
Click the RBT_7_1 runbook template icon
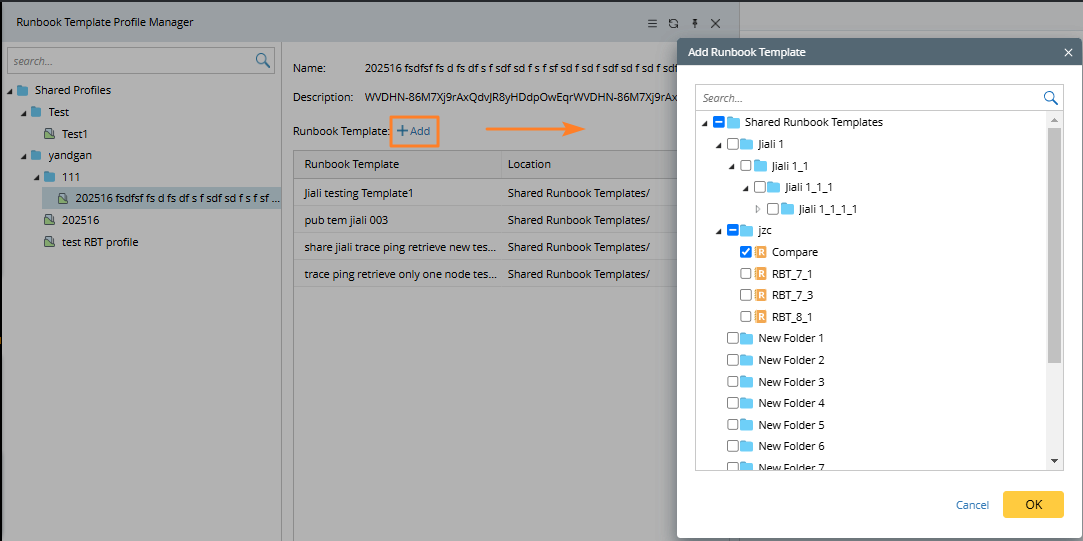pos(760,274)
